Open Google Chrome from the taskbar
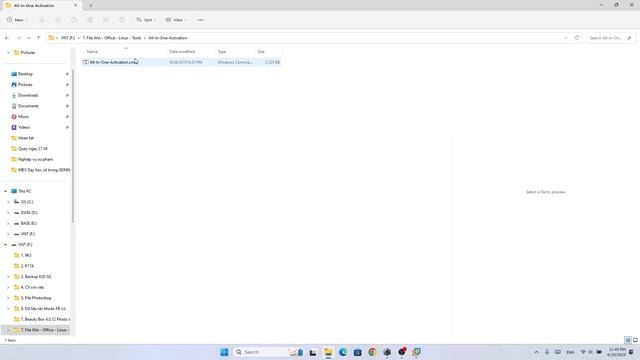The height and width of the screenshot is (360, 640). [x=372, y=352]
